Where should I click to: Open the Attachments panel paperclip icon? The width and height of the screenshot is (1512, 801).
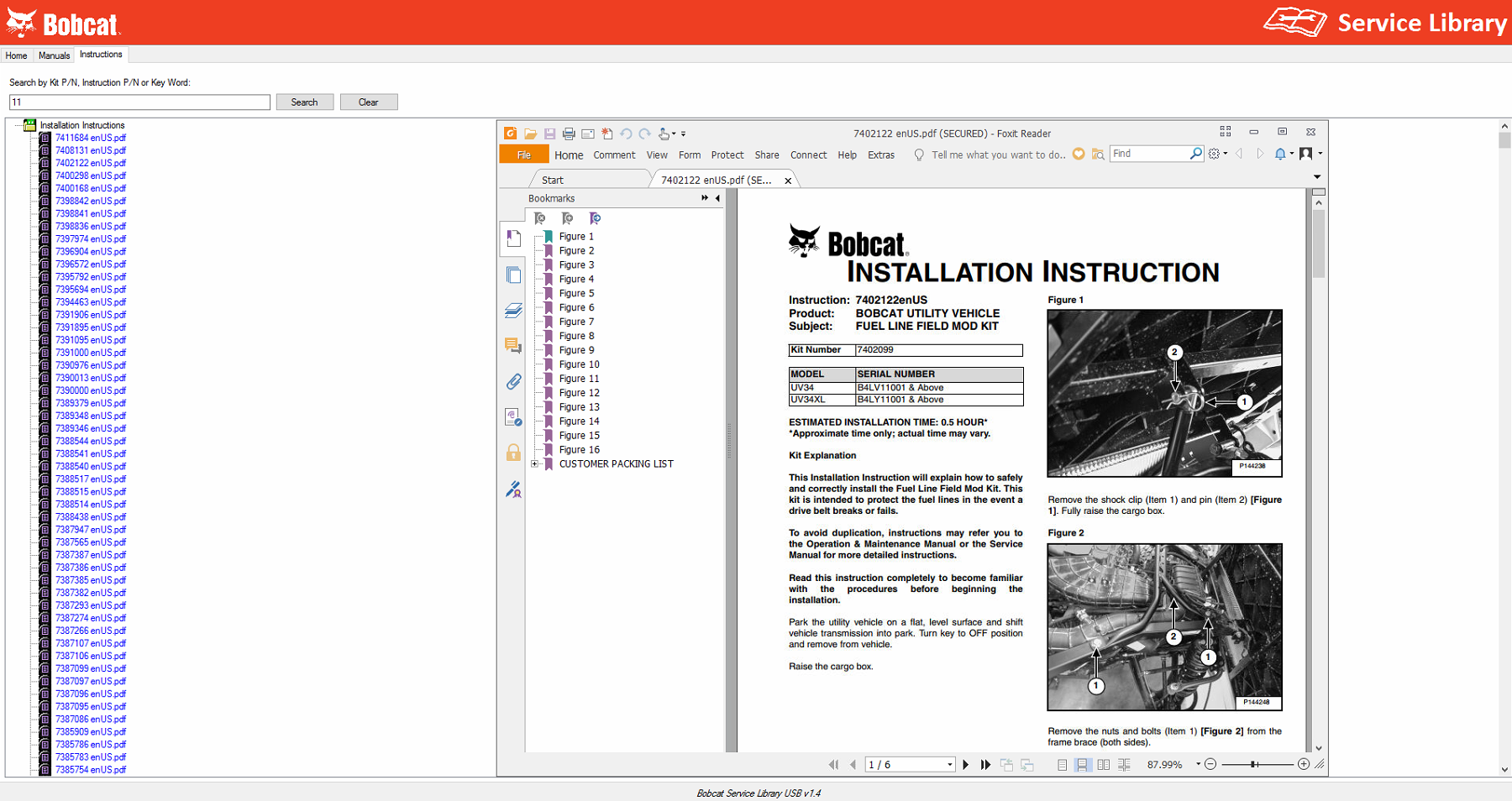513,382
